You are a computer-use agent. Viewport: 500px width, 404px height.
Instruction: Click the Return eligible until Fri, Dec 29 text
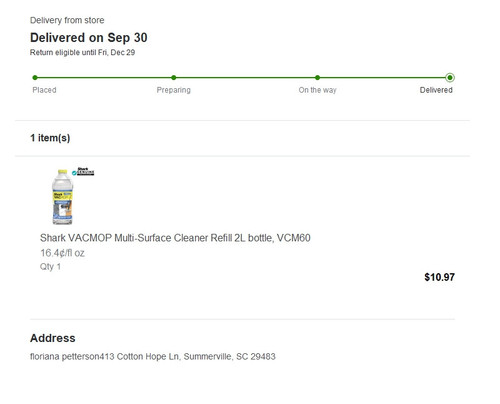(x=82, y=52)
